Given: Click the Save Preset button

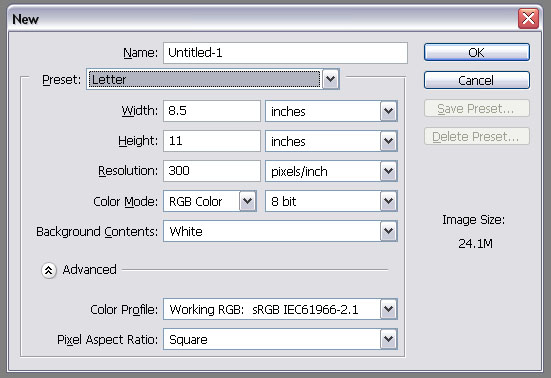Looking at the screenshot, I should click(477, 109).
